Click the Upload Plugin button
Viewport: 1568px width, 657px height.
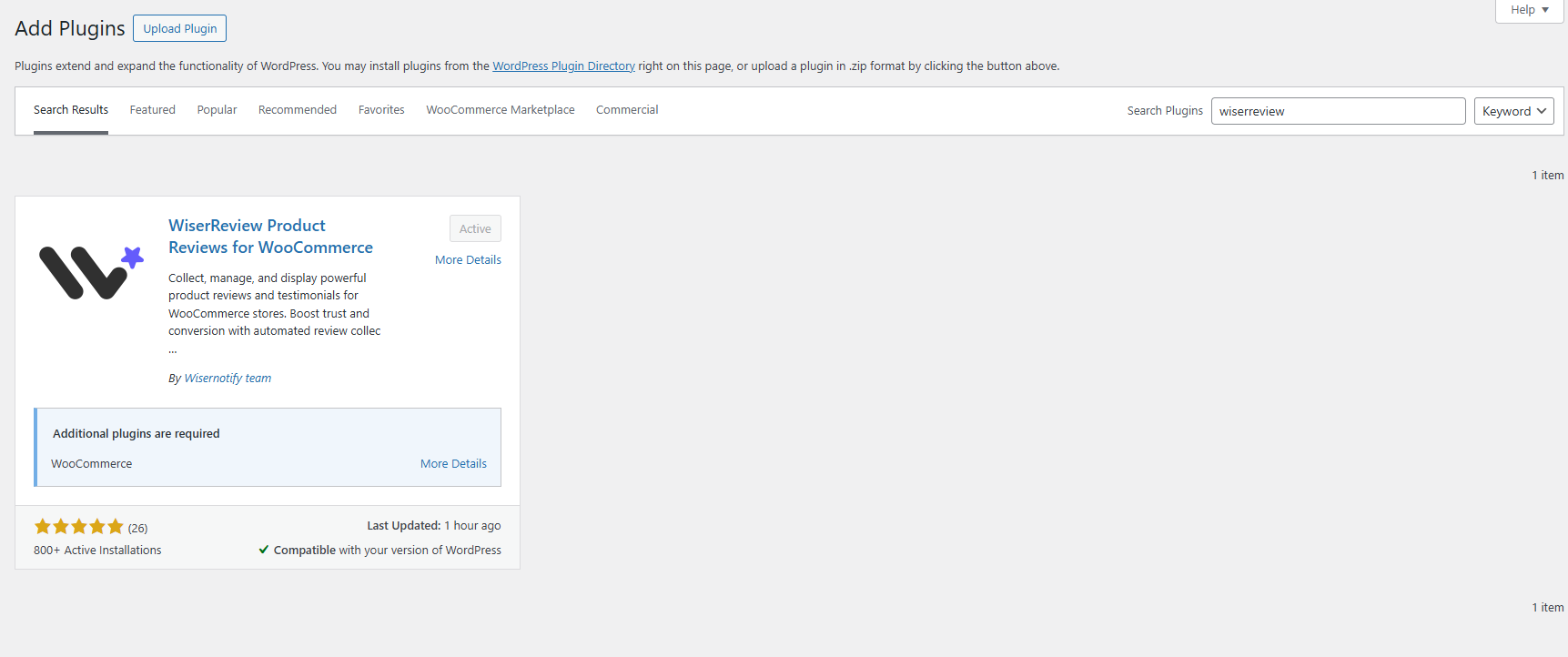click(x=179, y=28)
